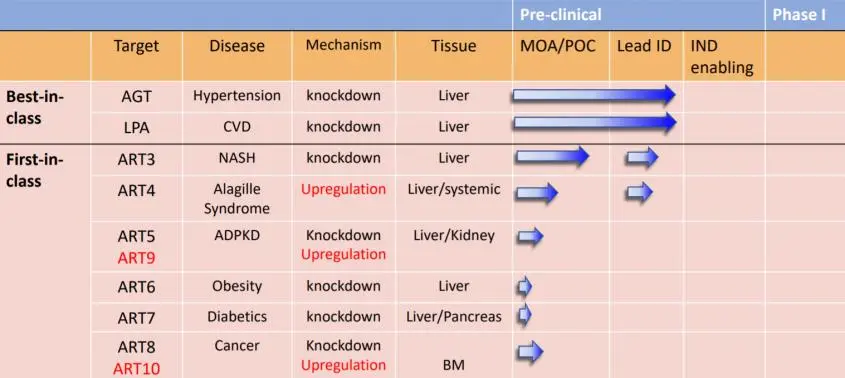Click red Upregulation text for ART4
This screenshot has height=378, width=845.
(343, 189)
